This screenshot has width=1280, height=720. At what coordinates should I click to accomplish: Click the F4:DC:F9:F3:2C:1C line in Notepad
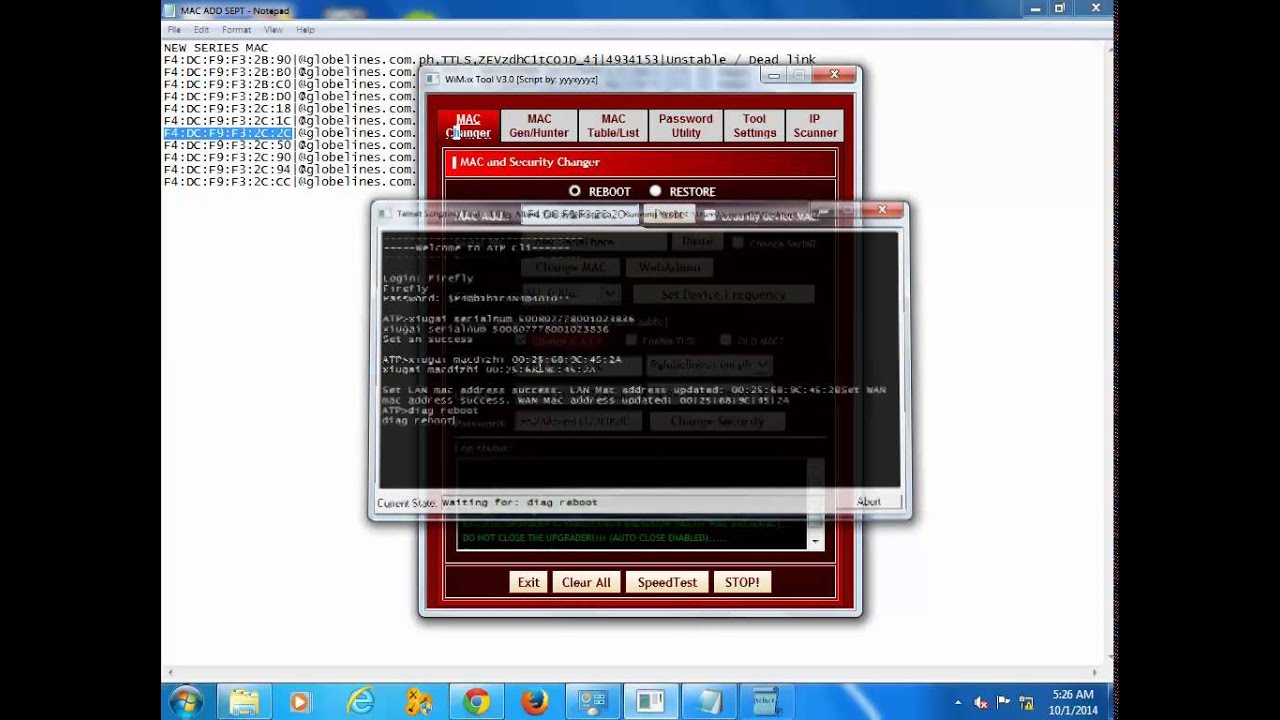(289, 121)
